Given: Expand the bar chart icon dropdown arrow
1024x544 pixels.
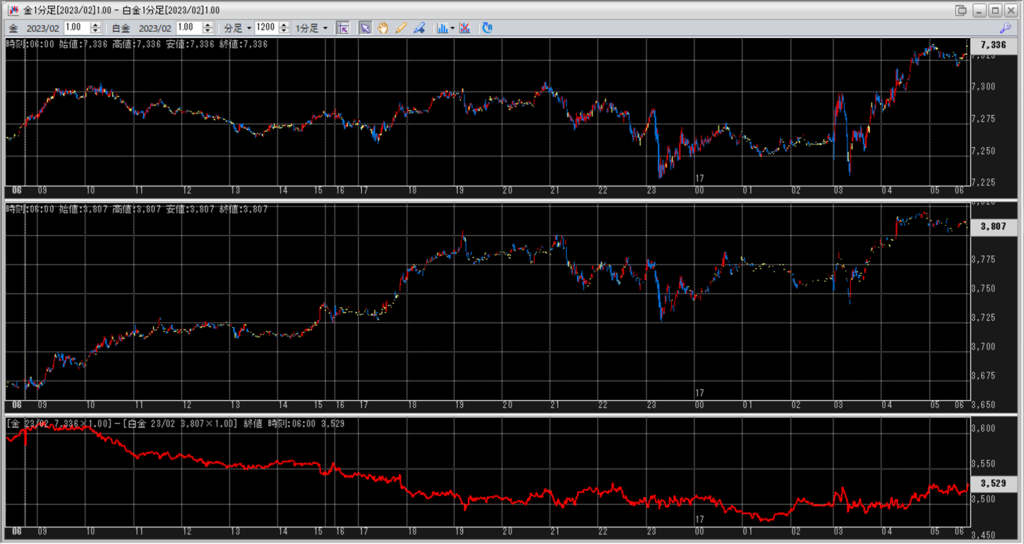Looking at the screenshot, I should click(x=453, y=28).
